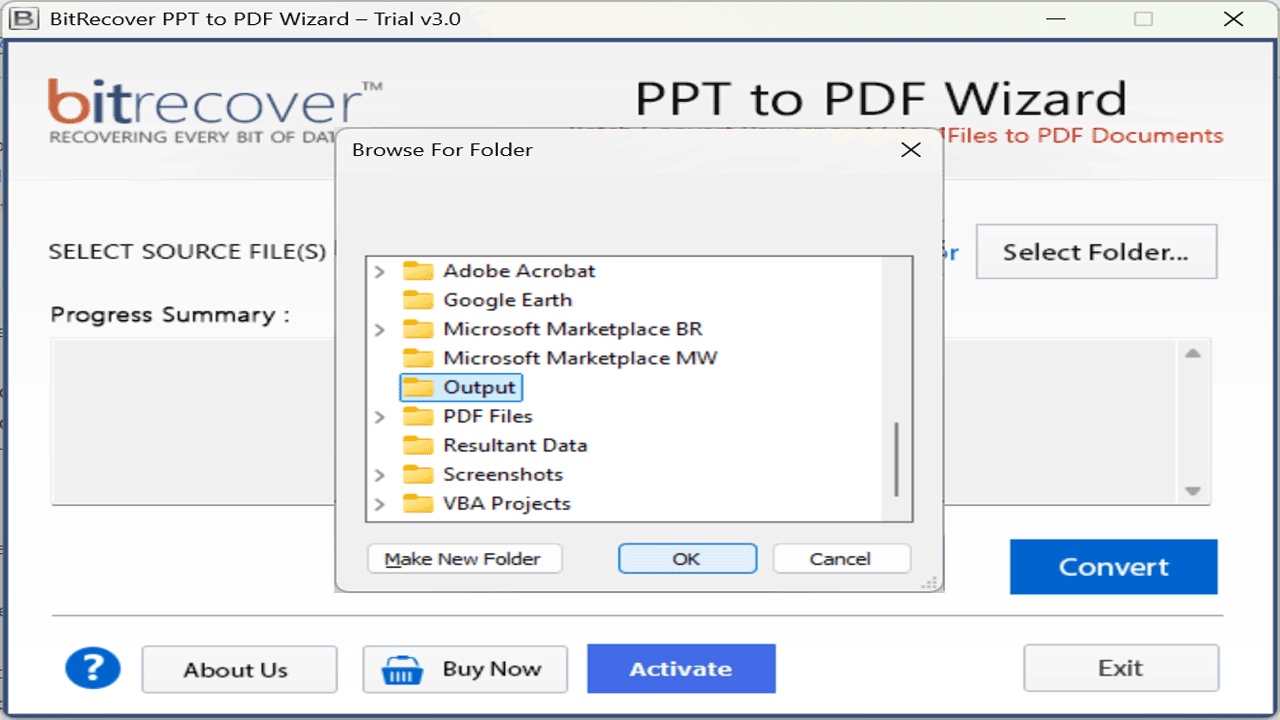Image resolution: width=1280 pixels, height=720 pixels.
Task: Cancel the Browse For Folder dialog
Action: 841,559
